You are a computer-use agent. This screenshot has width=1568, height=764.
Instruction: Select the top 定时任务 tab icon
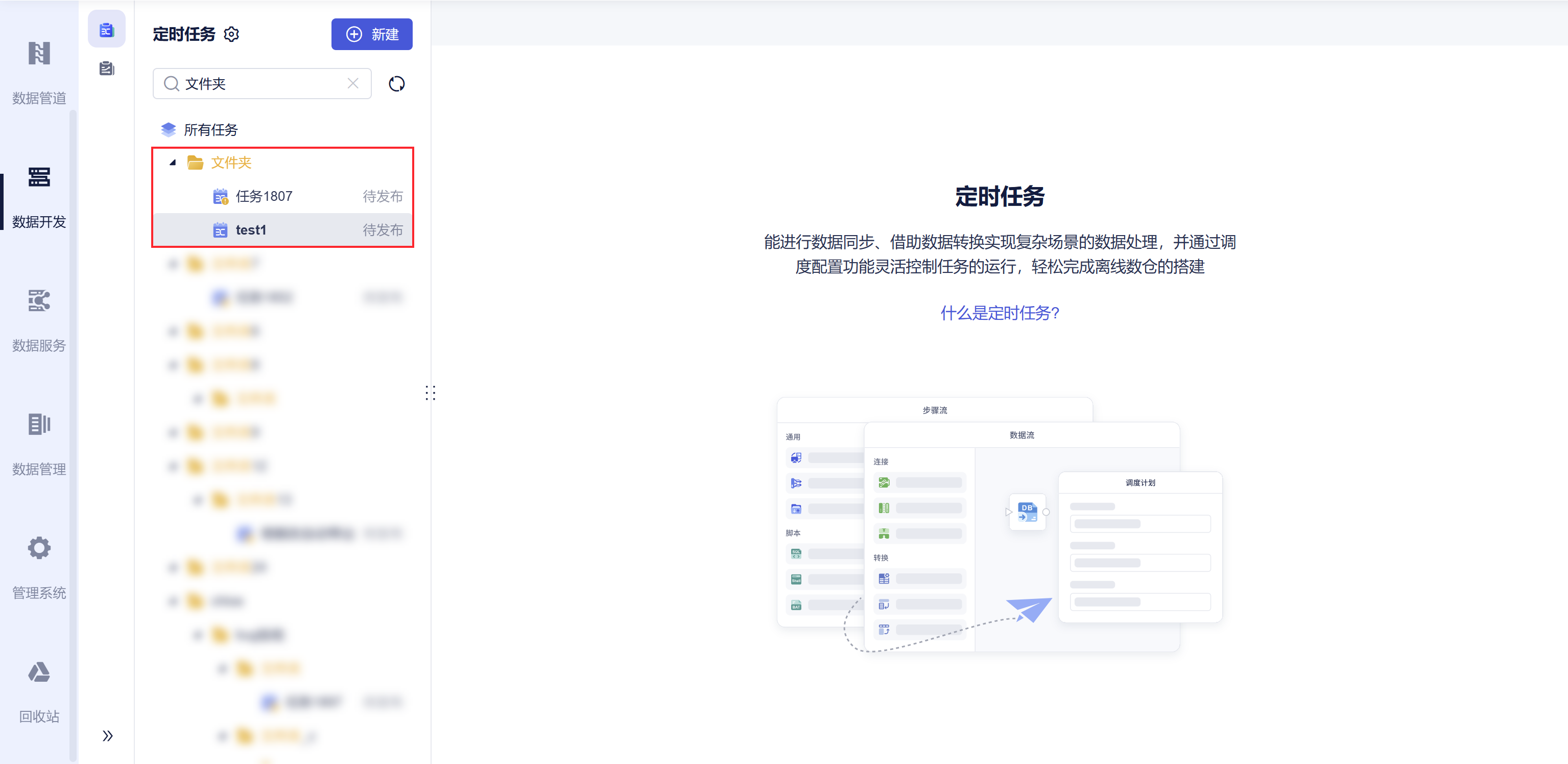click(107, 29)
